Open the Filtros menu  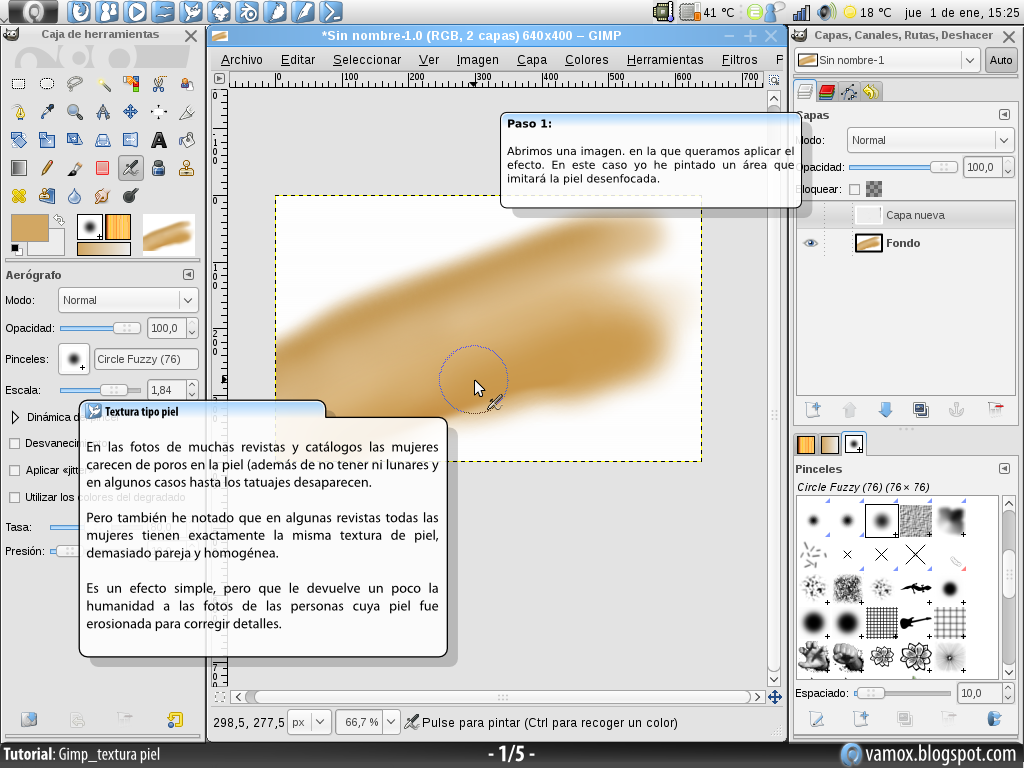click(739, 60)
